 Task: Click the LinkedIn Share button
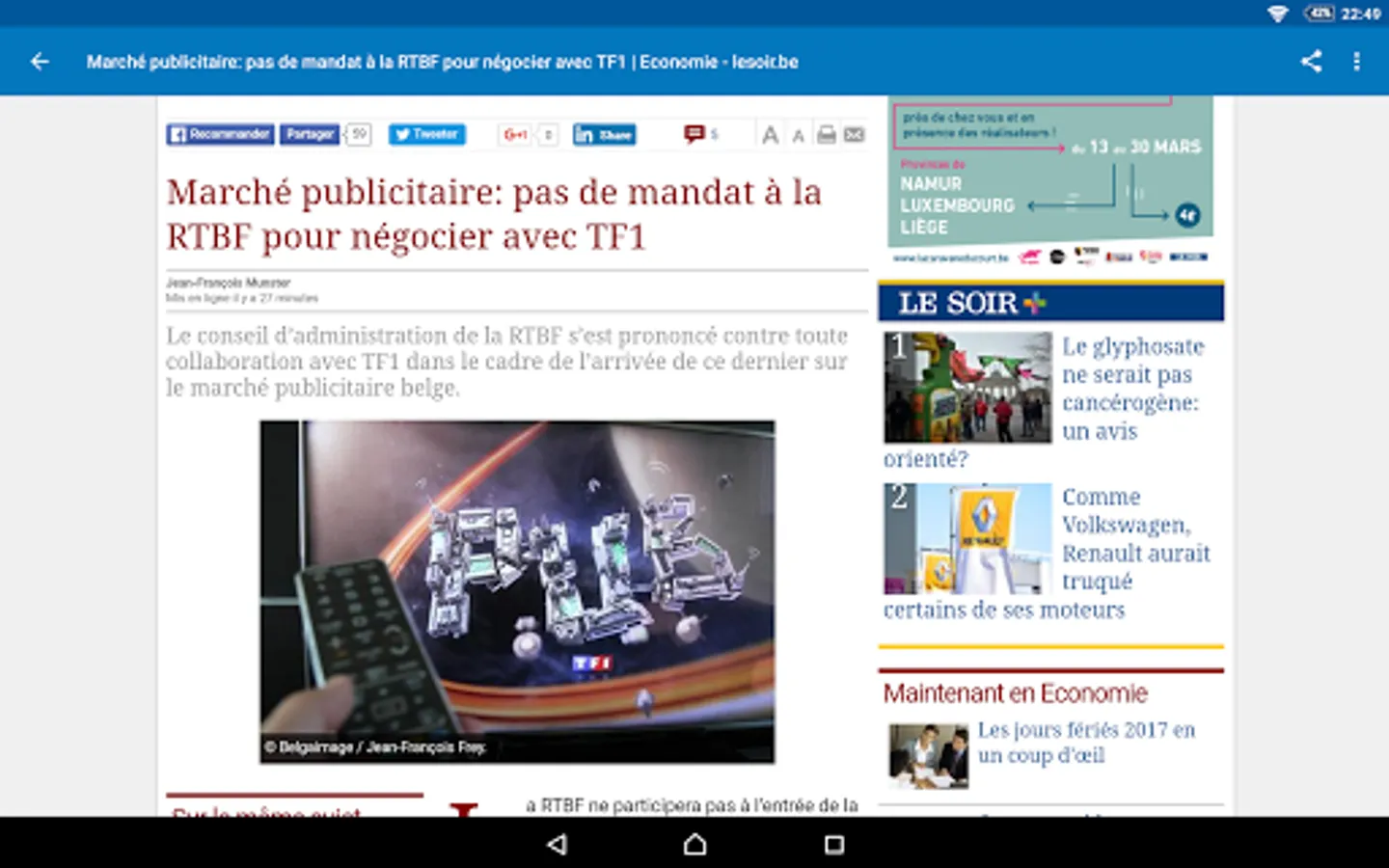tap(604, 134)
